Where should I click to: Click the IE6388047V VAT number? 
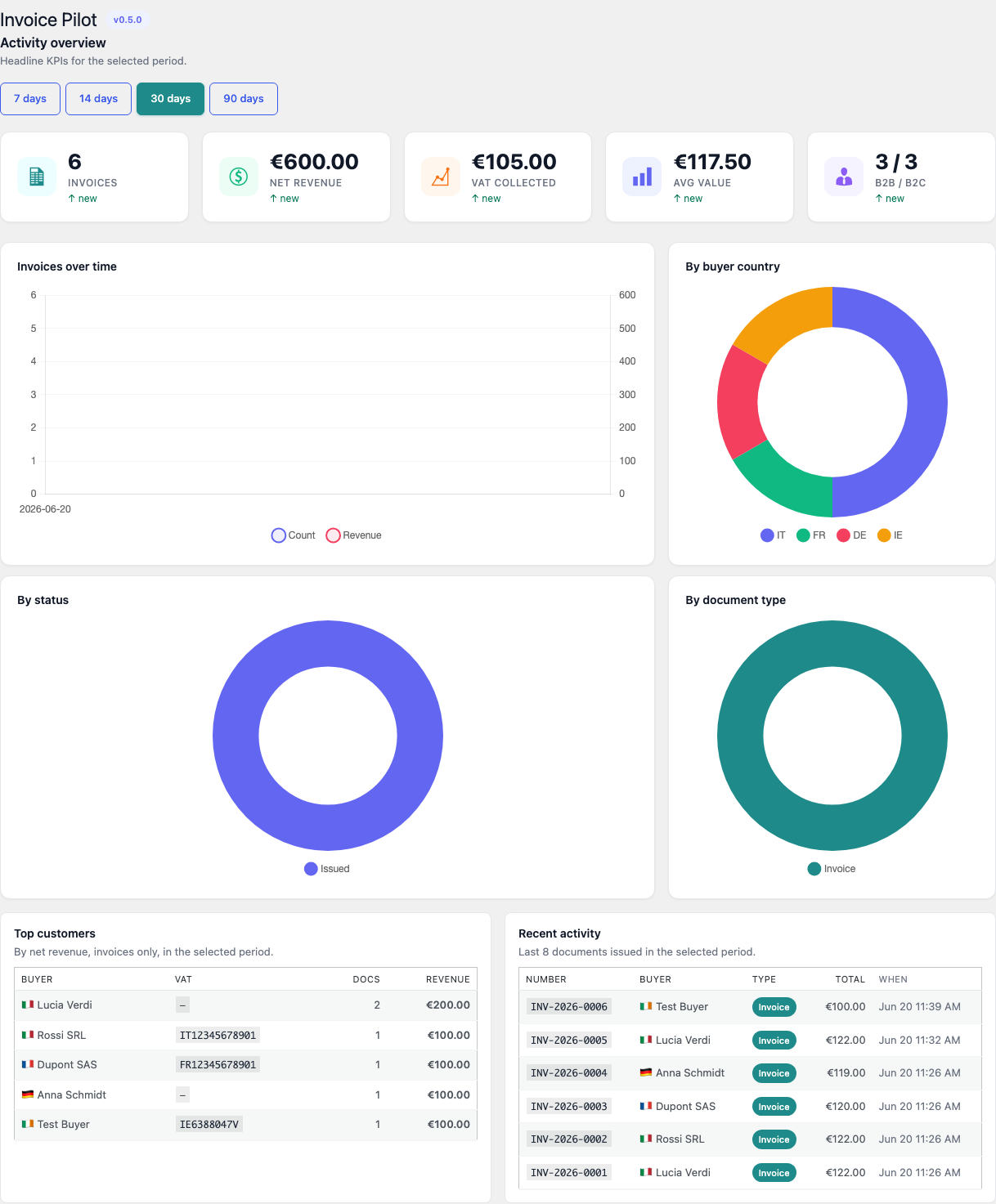(x=209, y=1125)
